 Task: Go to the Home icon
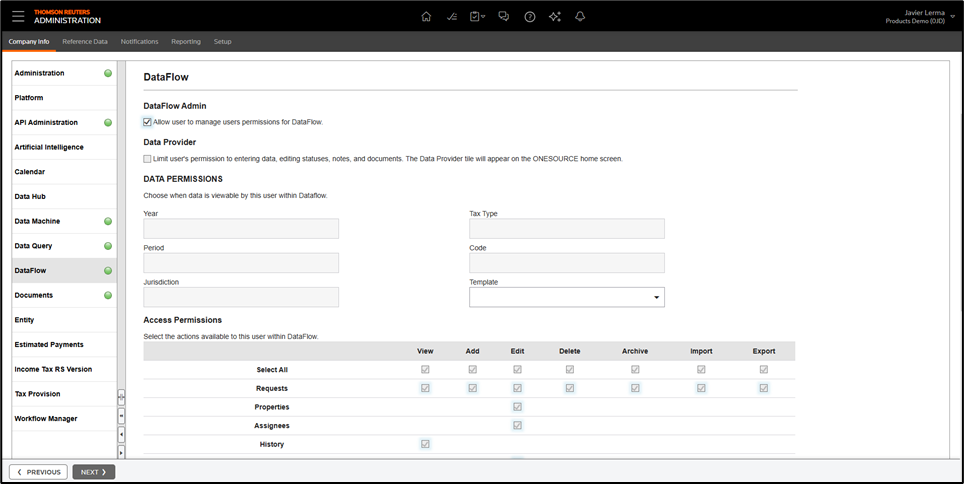[426, 17]
